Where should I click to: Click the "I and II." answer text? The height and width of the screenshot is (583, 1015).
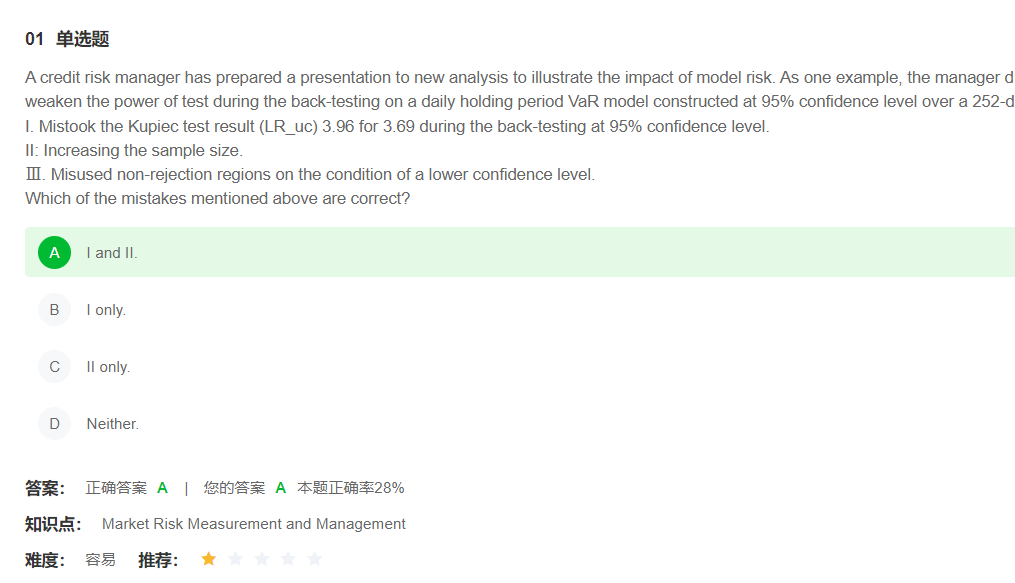coord(112,253)
